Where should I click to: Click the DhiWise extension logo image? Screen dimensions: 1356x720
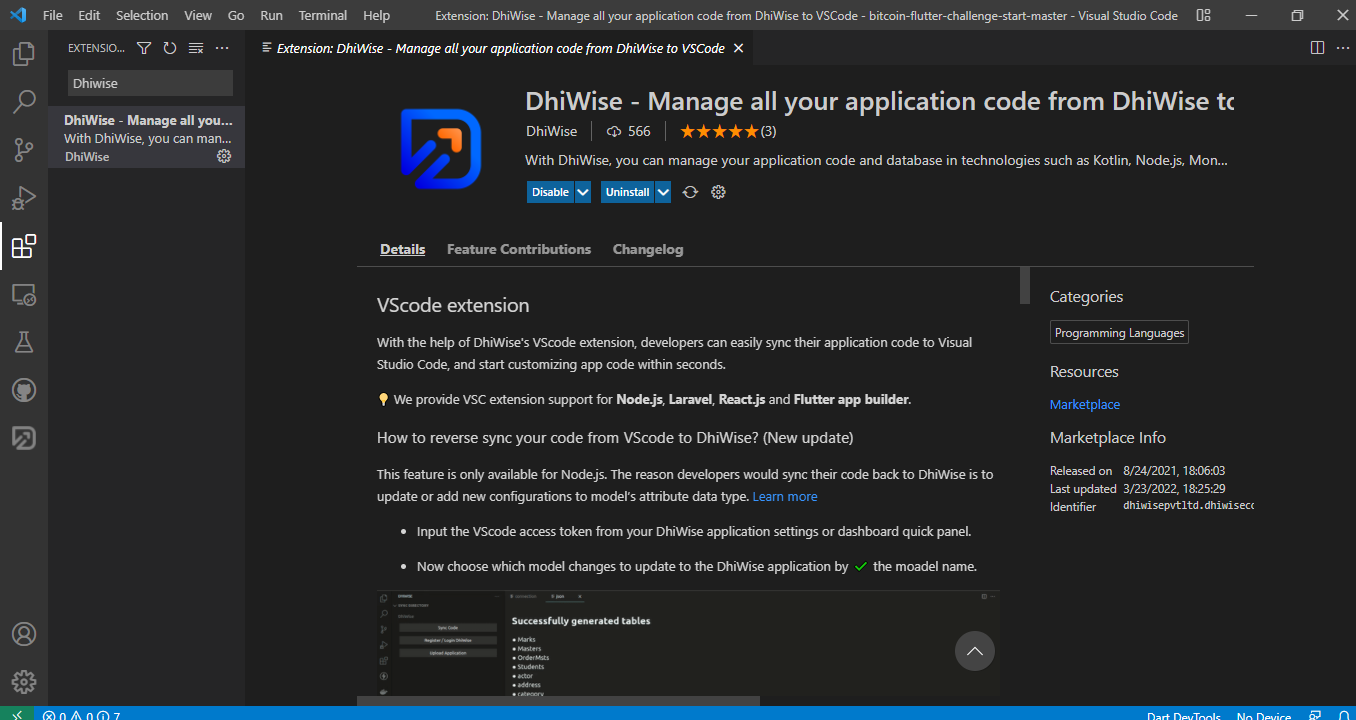tap(441, 149)
